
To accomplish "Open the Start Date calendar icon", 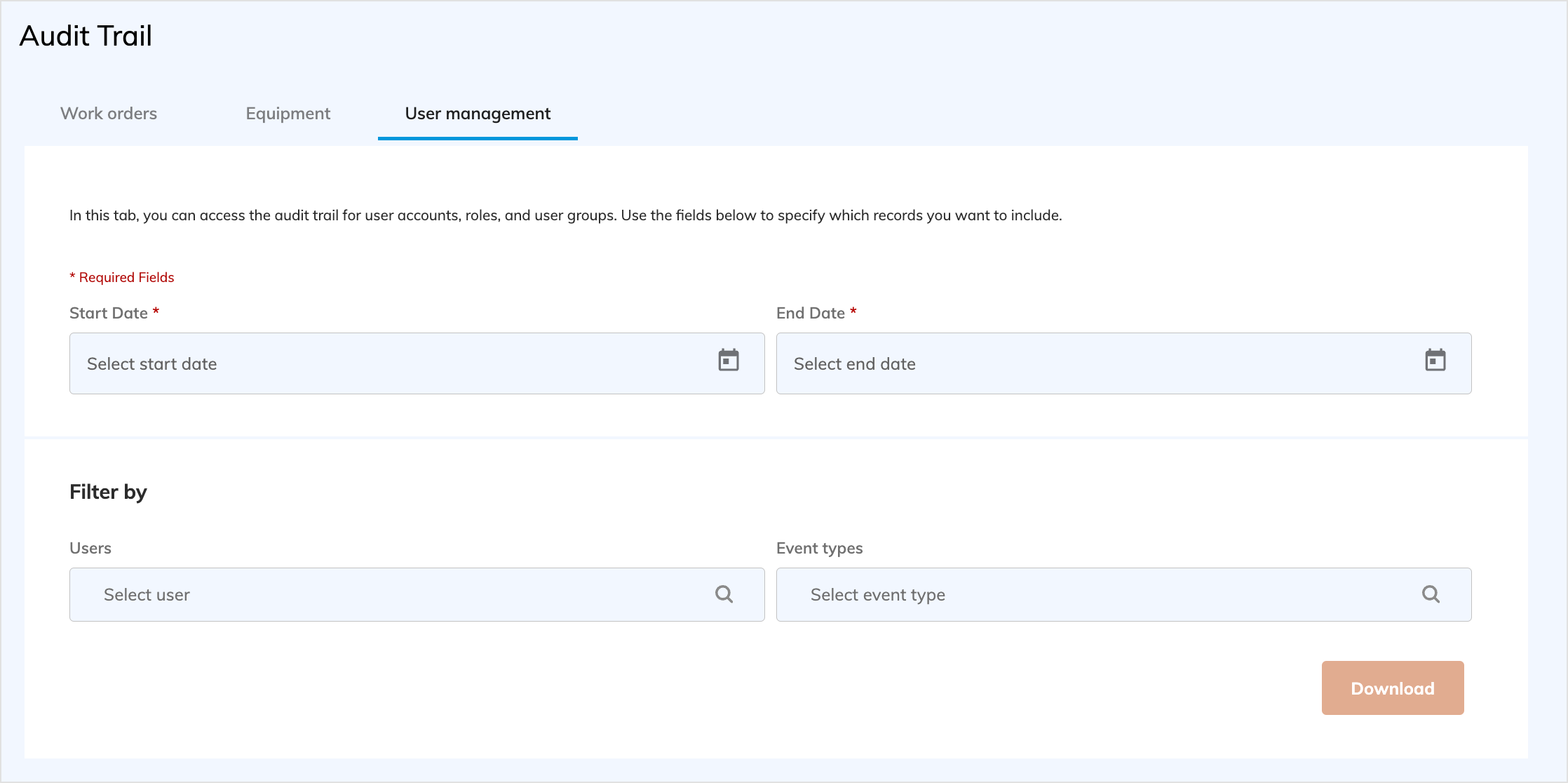I will (x=729, y=361).
